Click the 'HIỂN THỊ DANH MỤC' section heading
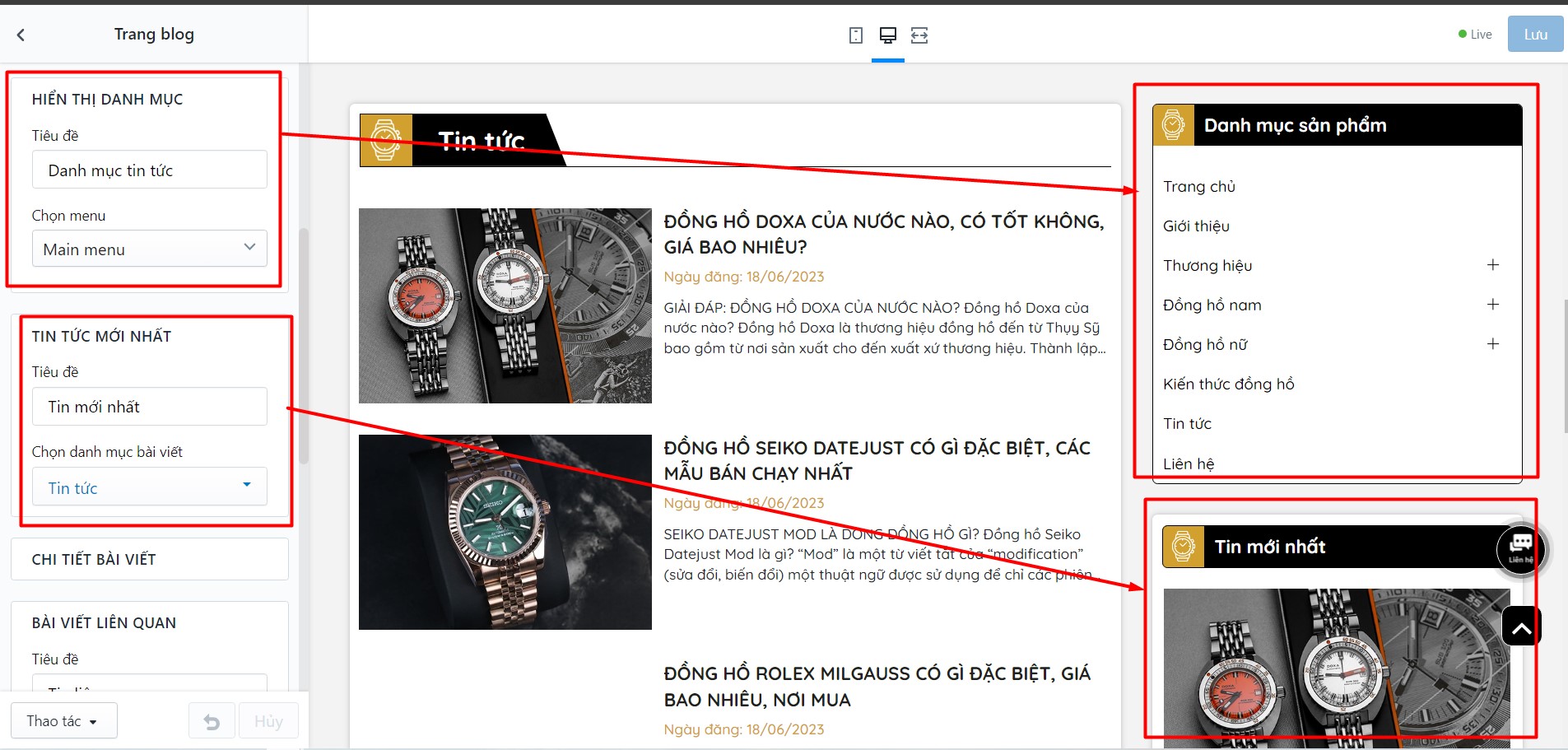Viewport: 1568px width, 750px height. (x=108, y=100)
